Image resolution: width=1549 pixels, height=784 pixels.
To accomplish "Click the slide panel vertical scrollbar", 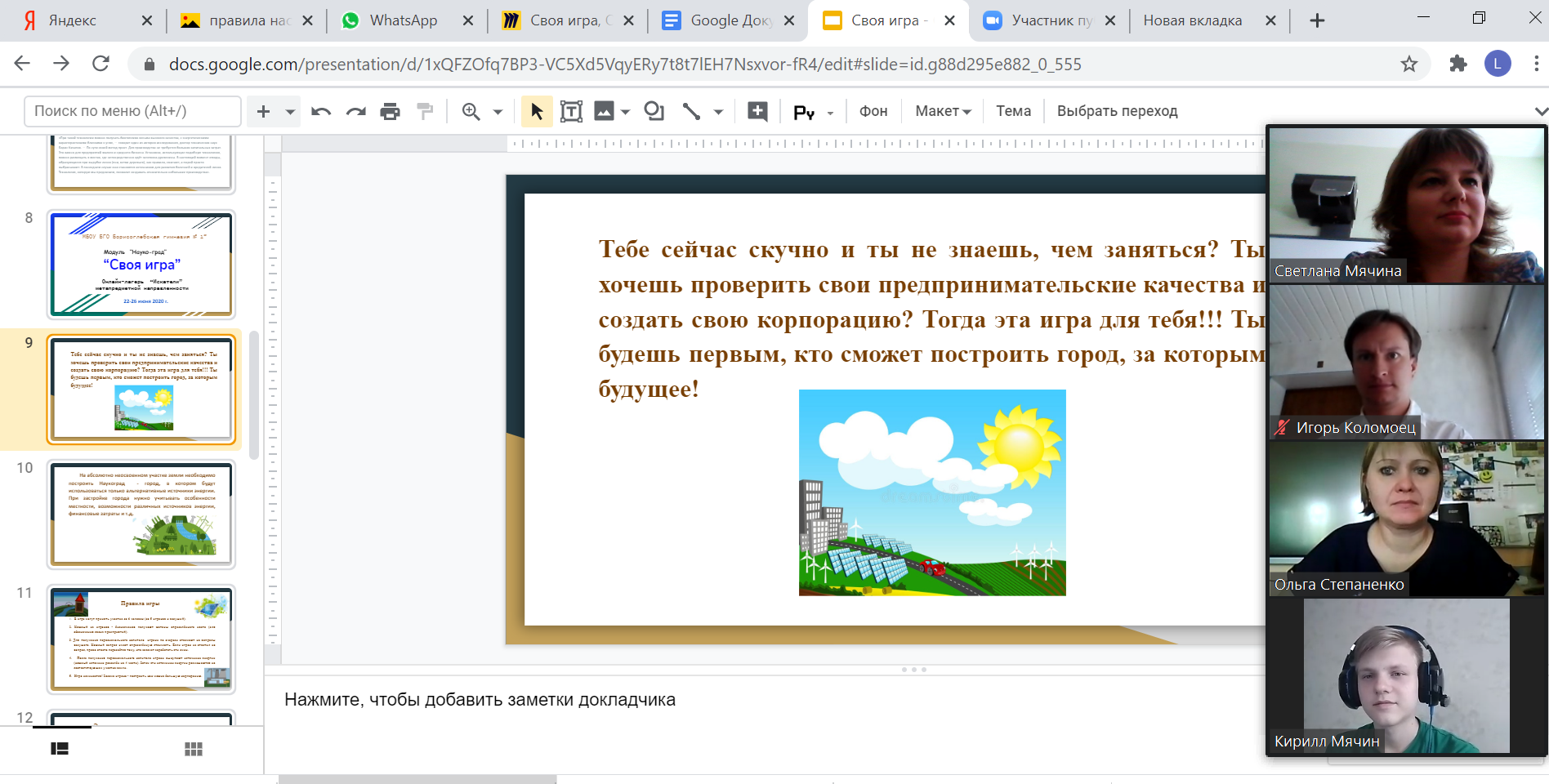I will coord(253,394).
